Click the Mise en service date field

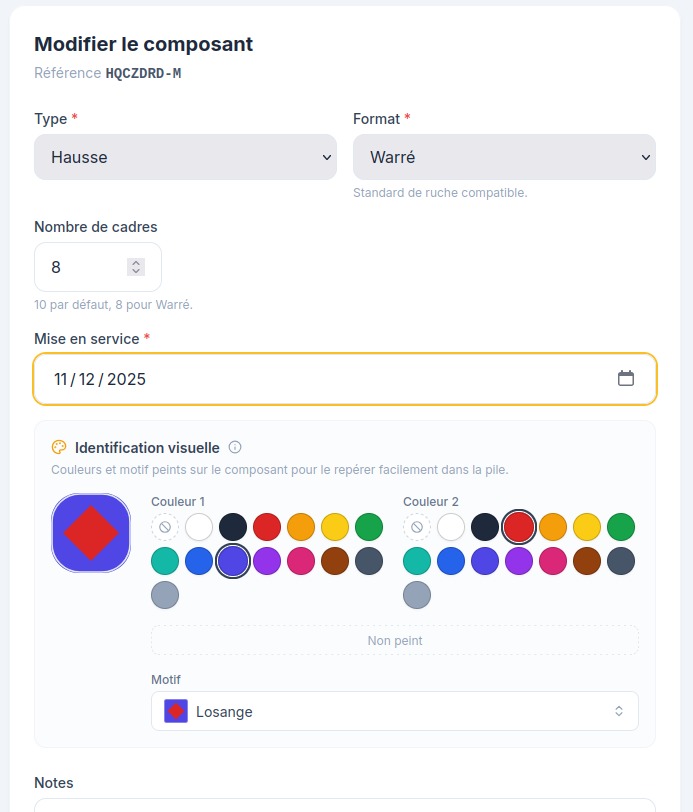coord(345,379)
